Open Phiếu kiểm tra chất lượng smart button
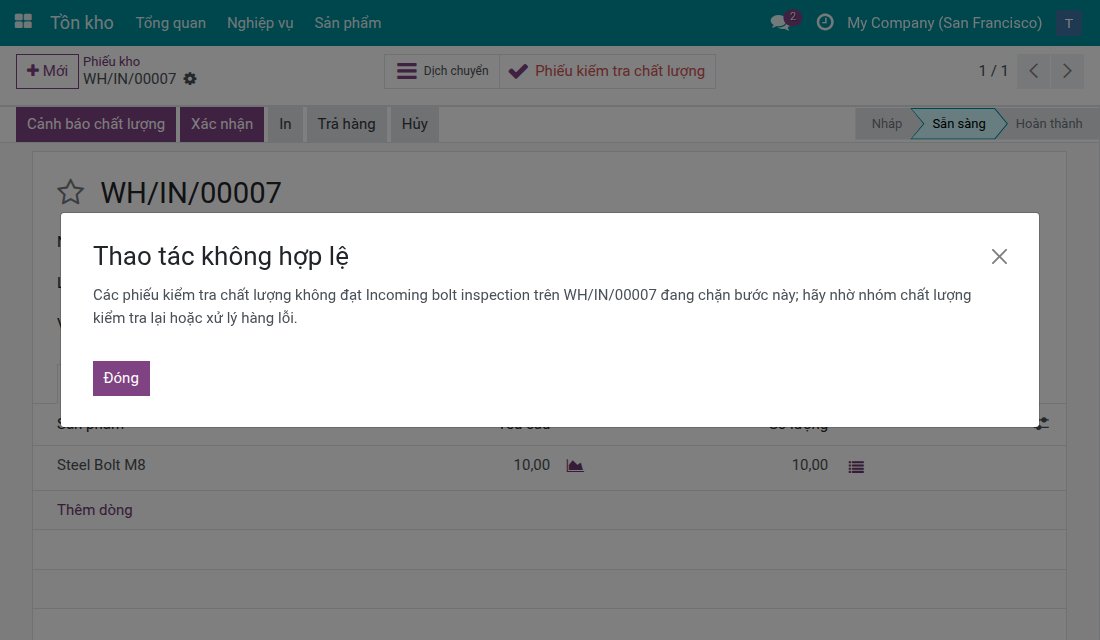Image resolution: width=1100 pixels, height=640 pixels. coord(608,72)
